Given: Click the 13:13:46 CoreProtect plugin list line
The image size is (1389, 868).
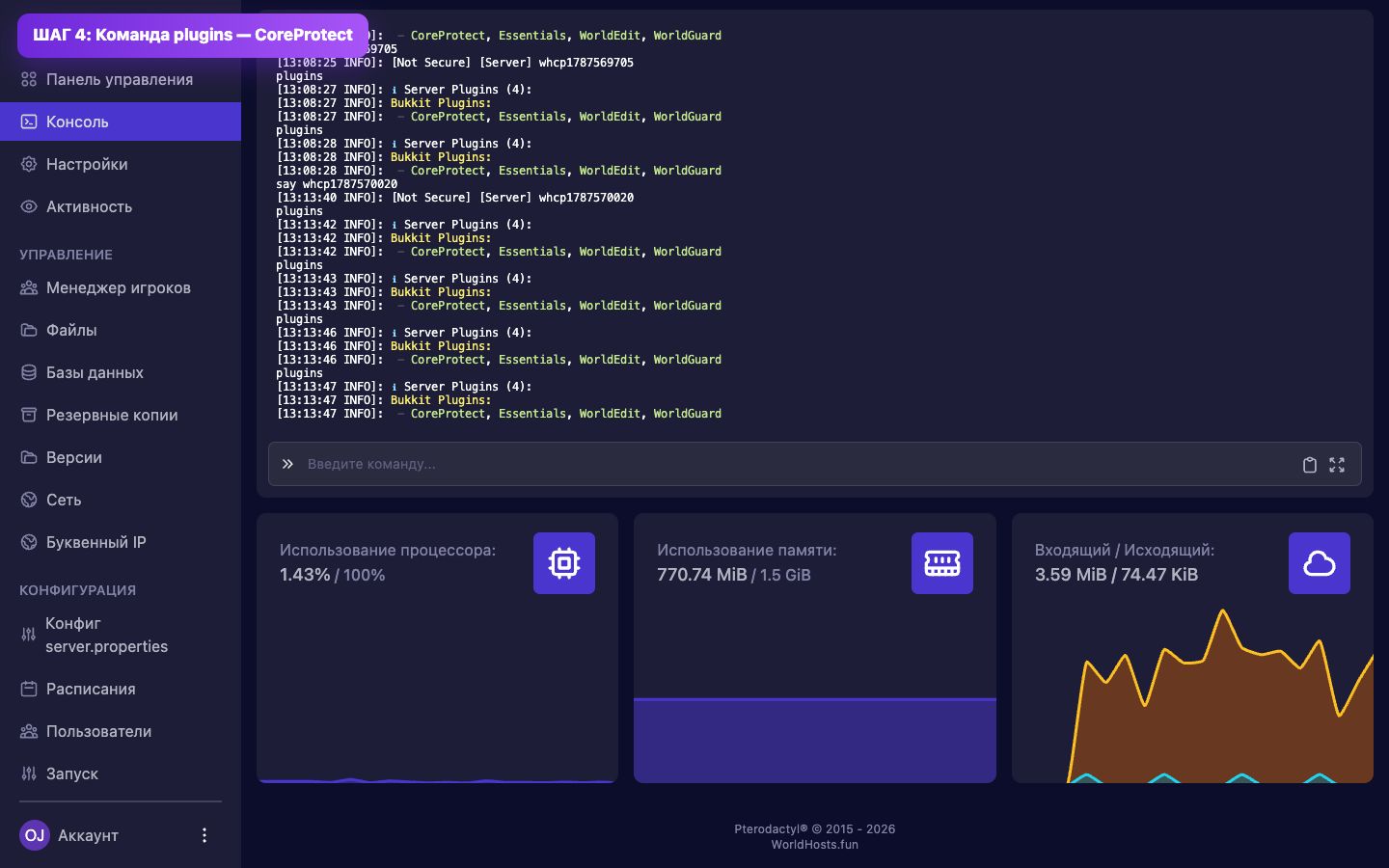Looking at the screenshot, I should (x=499, y=360).
